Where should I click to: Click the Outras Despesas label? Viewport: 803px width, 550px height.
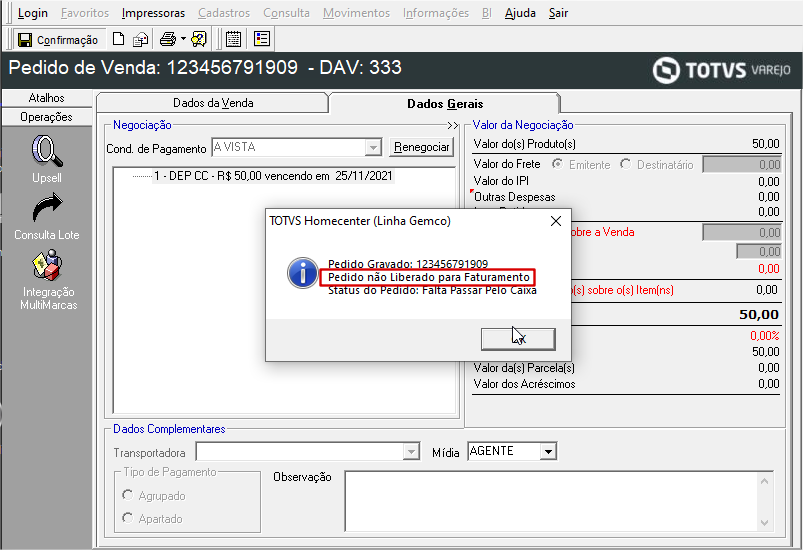tap(514, 197)
